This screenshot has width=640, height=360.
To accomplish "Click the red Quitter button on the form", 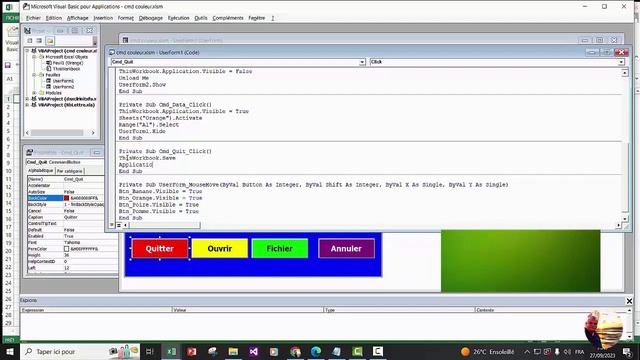I will 160,248.
